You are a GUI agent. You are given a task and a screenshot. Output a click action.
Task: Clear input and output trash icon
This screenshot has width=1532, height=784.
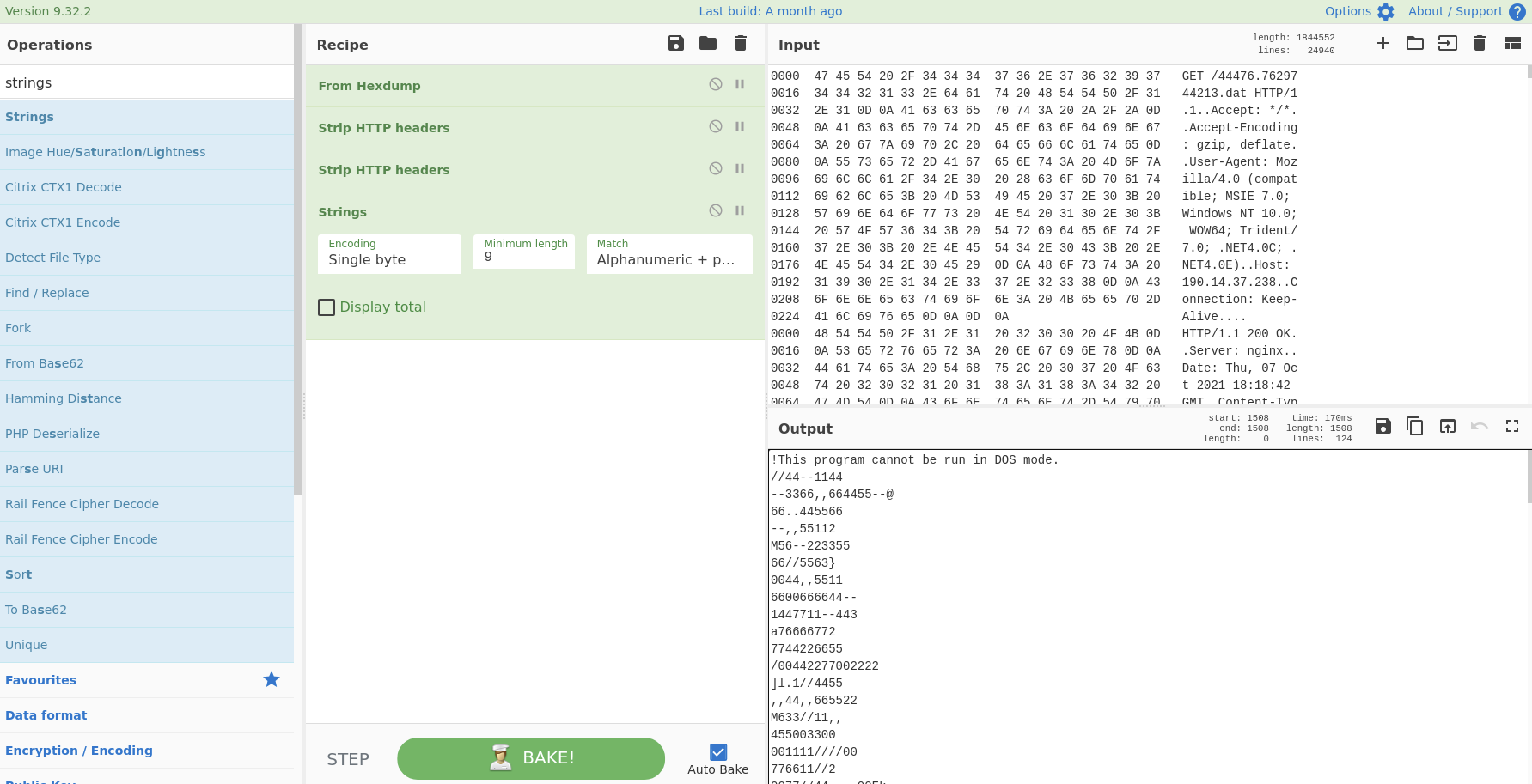(1480, 43)
